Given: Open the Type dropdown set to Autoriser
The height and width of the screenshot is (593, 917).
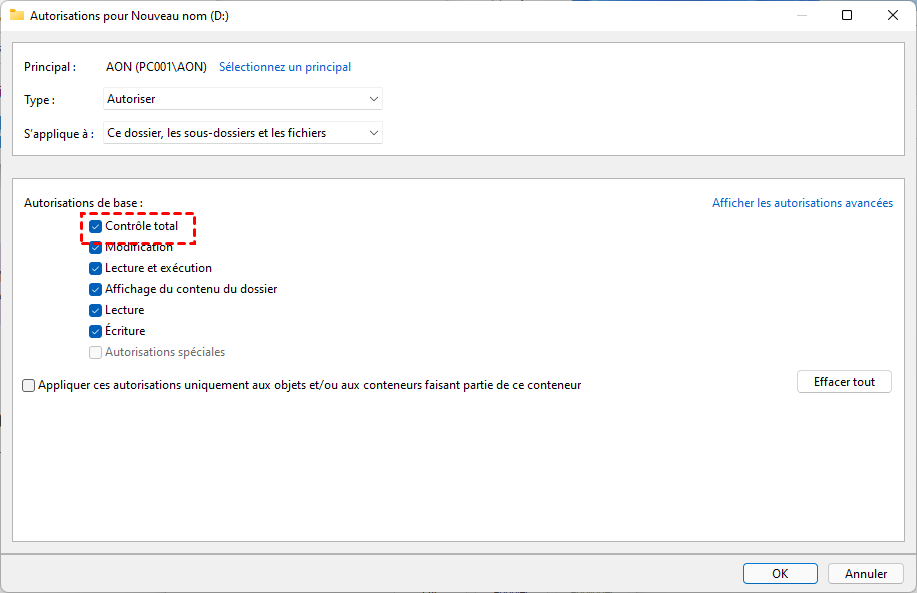Looking at the screenshot, I should click(243, 99).
